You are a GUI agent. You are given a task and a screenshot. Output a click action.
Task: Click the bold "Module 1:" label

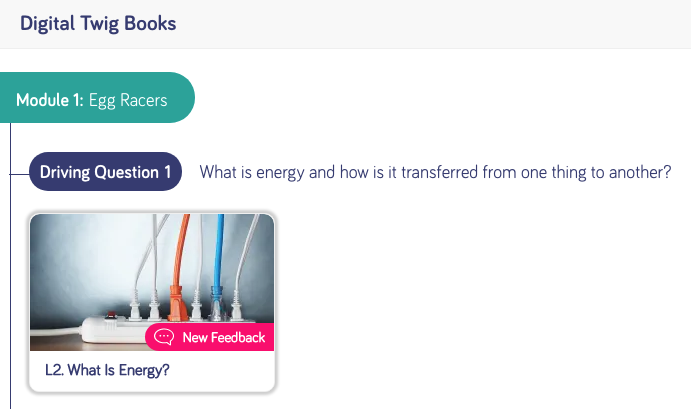(x=49, y=100)
